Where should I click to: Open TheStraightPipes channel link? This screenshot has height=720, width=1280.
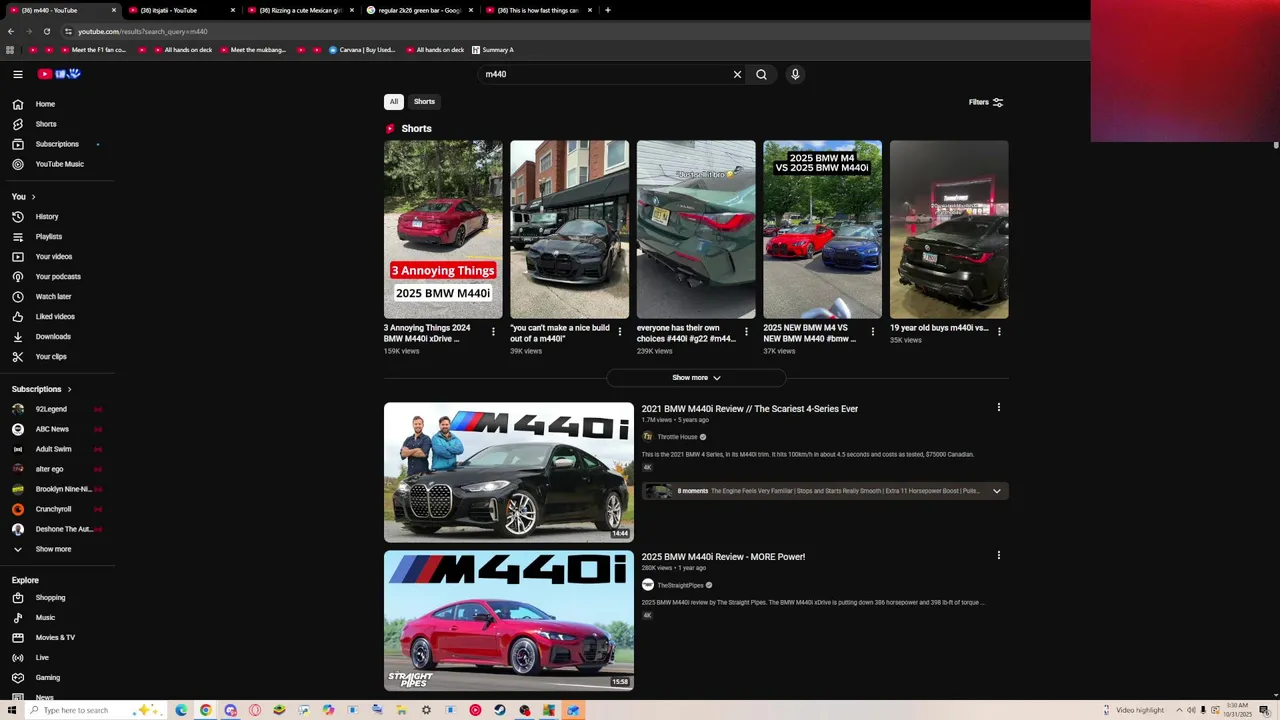680,585
